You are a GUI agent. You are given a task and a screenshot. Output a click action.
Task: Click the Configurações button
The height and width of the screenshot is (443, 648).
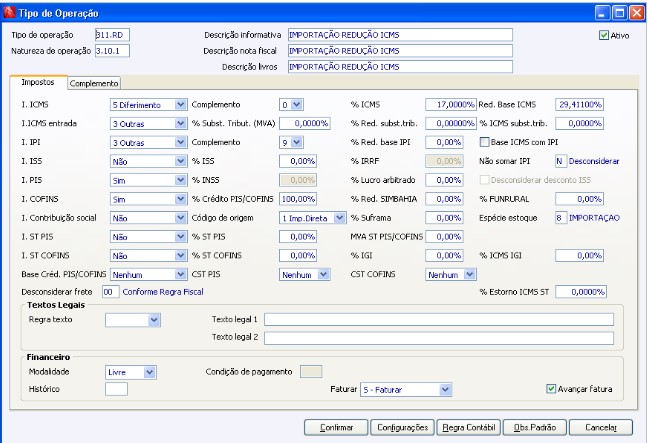point(400,427)
